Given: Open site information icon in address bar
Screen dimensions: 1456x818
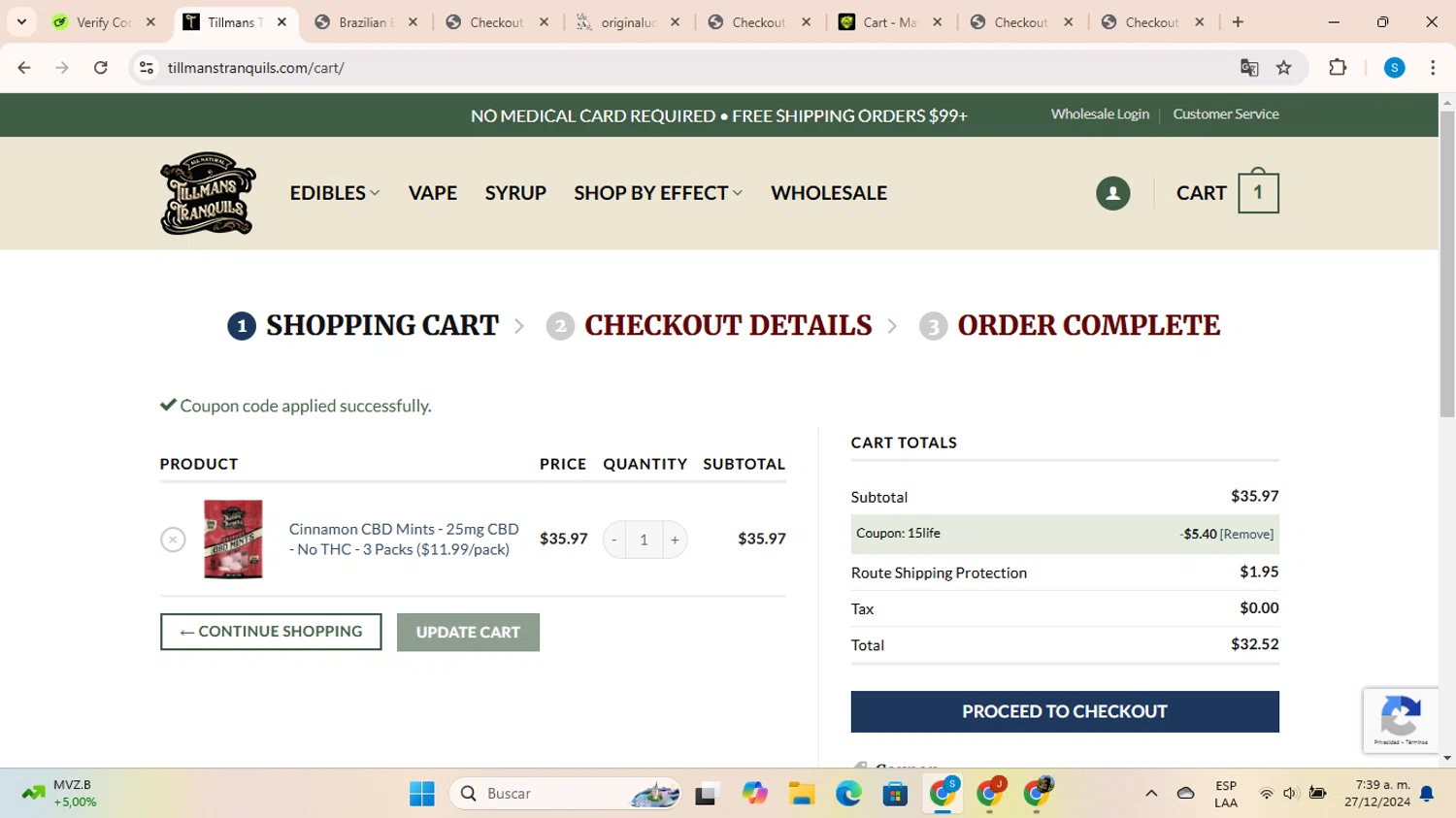Looking at the screenshot, I should (x=147, y=68).
